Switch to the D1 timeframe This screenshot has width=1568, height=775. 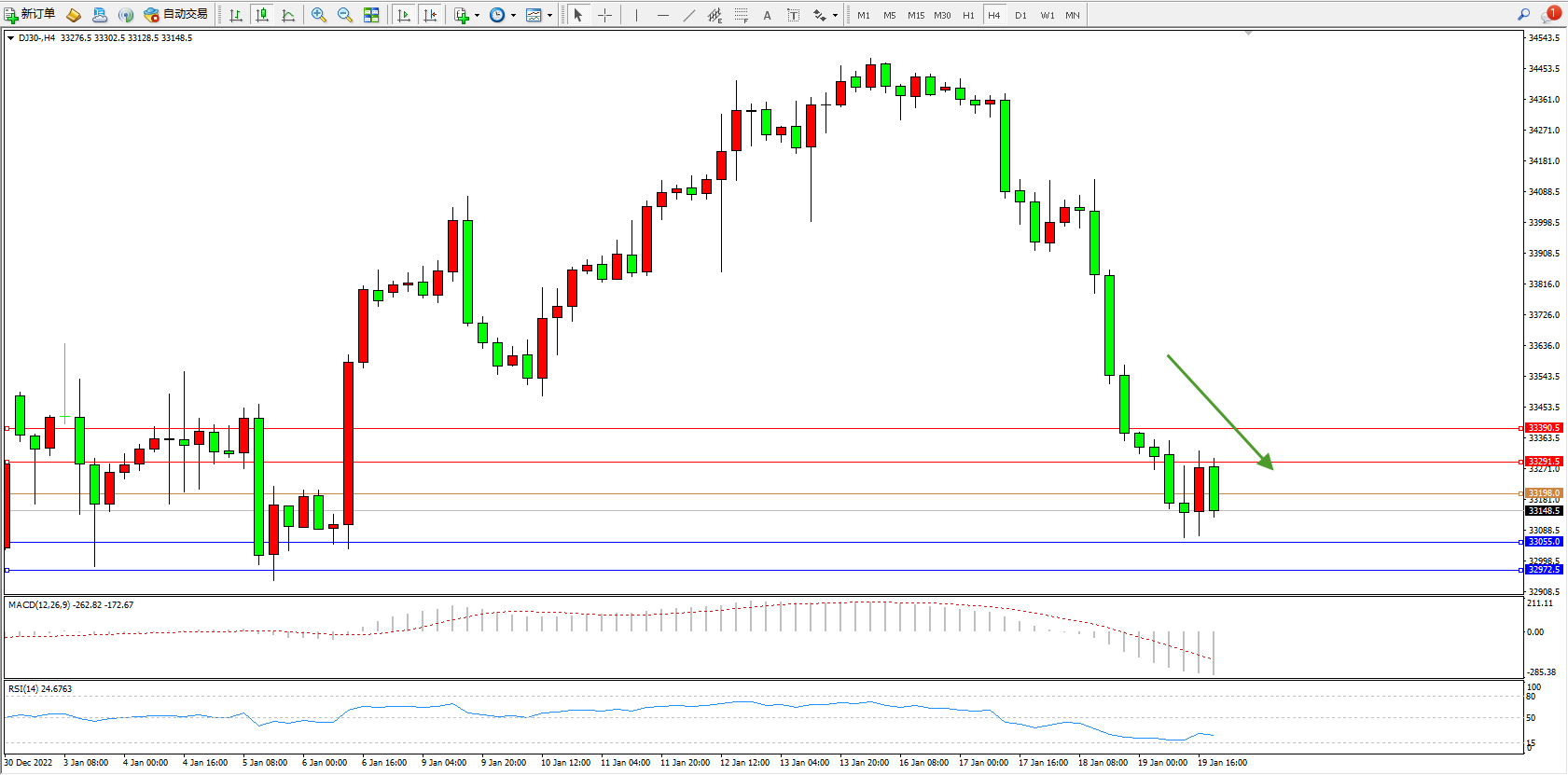1020,15
